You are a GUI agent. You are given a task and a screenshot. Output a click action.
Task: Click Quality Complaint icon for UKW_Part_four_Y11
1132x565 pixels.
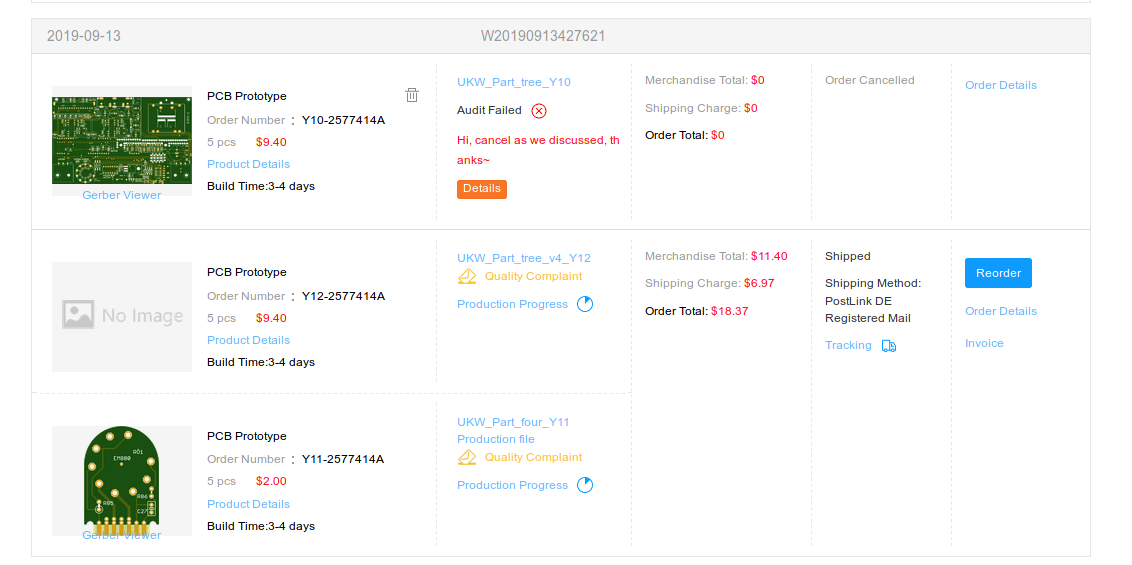(467, 457)
